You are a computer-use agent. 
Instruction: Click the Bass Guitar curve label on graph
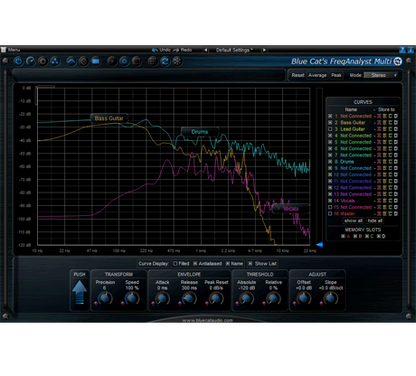click(109, 118)
